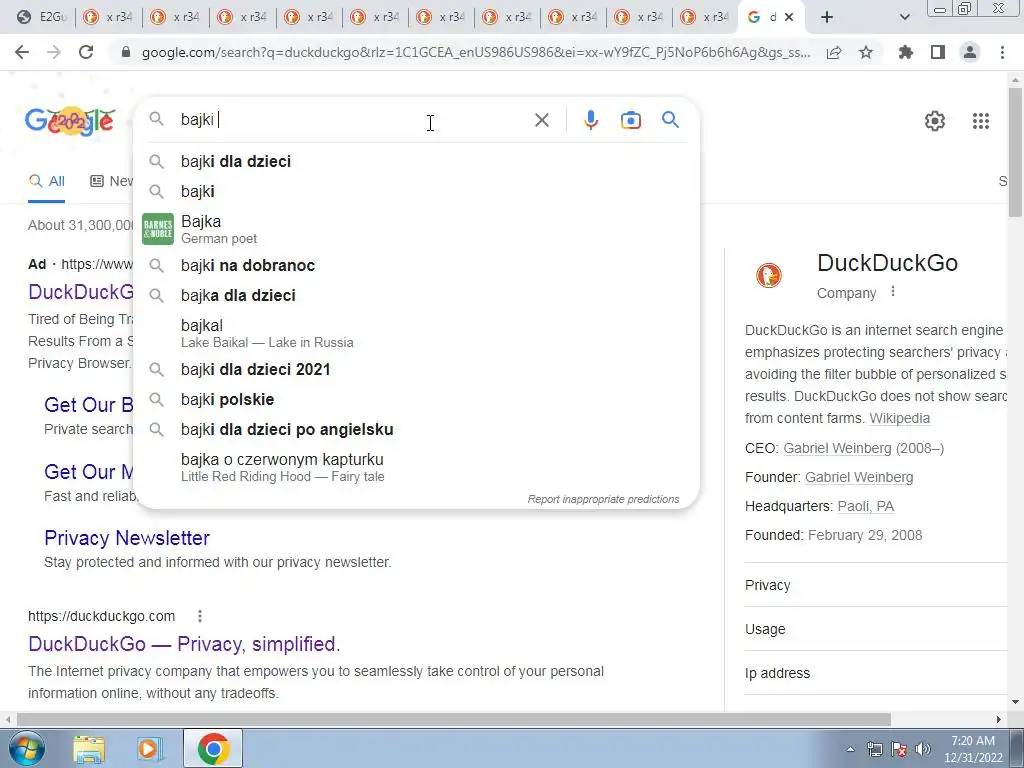The height and width of the screenshot is (768, 1024).
Task: Click the vertical page scrollbar
Action: (x=1015, y=150)
